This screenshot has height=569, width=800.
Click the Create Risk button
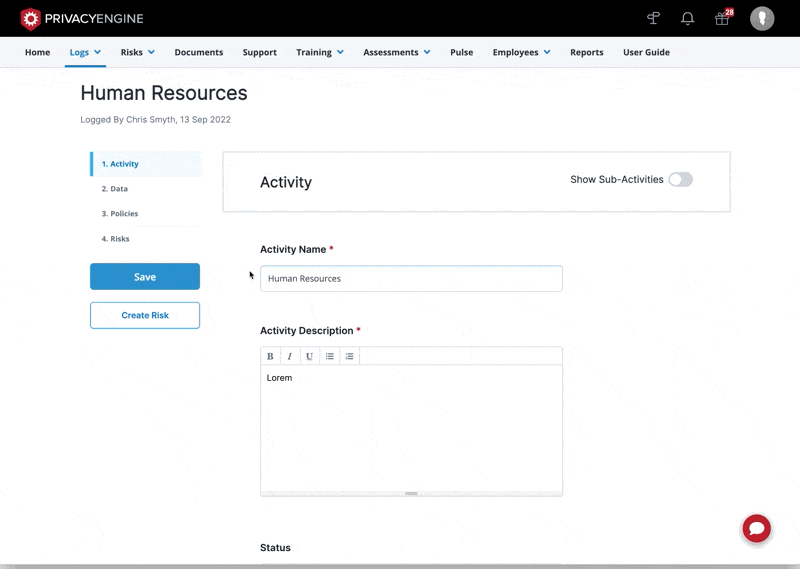tap(145, 315)
